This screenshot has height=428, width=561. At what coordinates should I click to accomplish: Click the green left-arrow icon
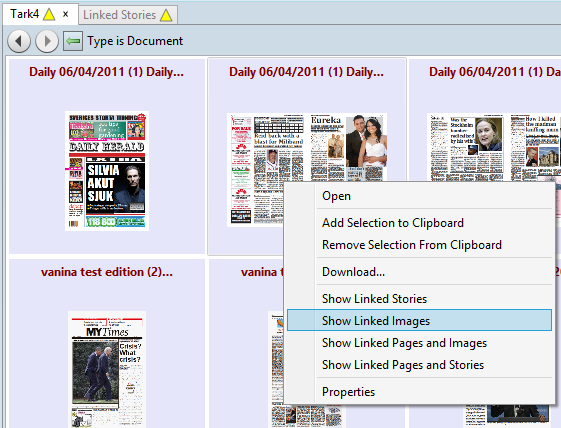[73, 41]
